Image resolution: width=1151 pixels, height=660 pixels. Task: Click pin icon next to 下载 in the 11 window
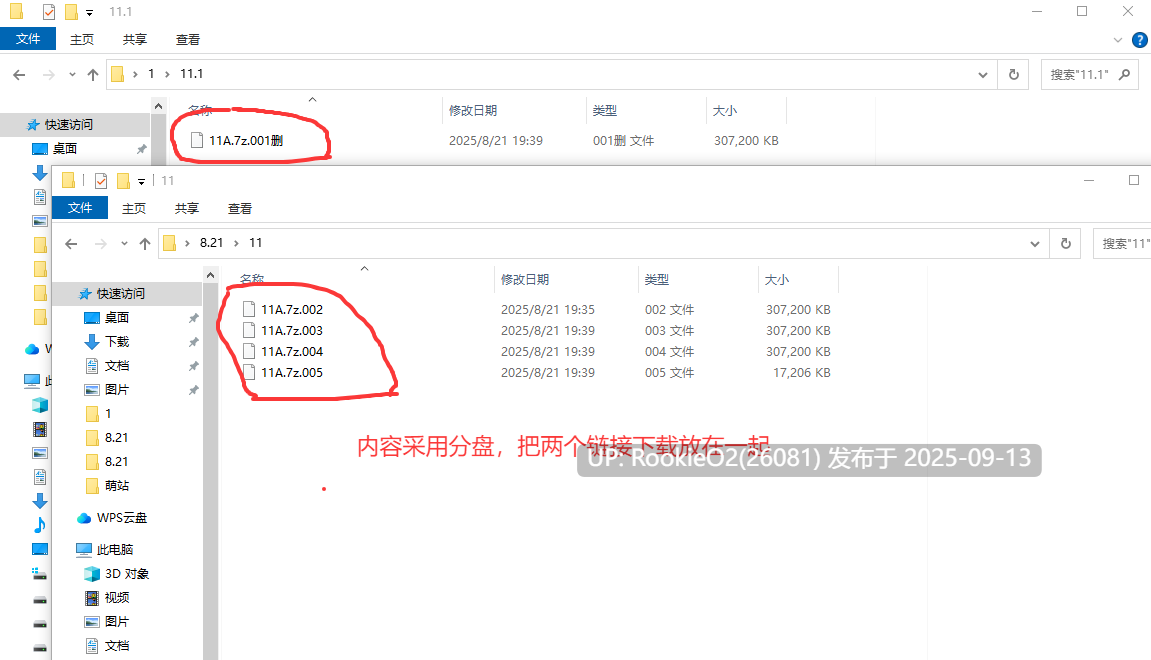click(x=193, y=342)
